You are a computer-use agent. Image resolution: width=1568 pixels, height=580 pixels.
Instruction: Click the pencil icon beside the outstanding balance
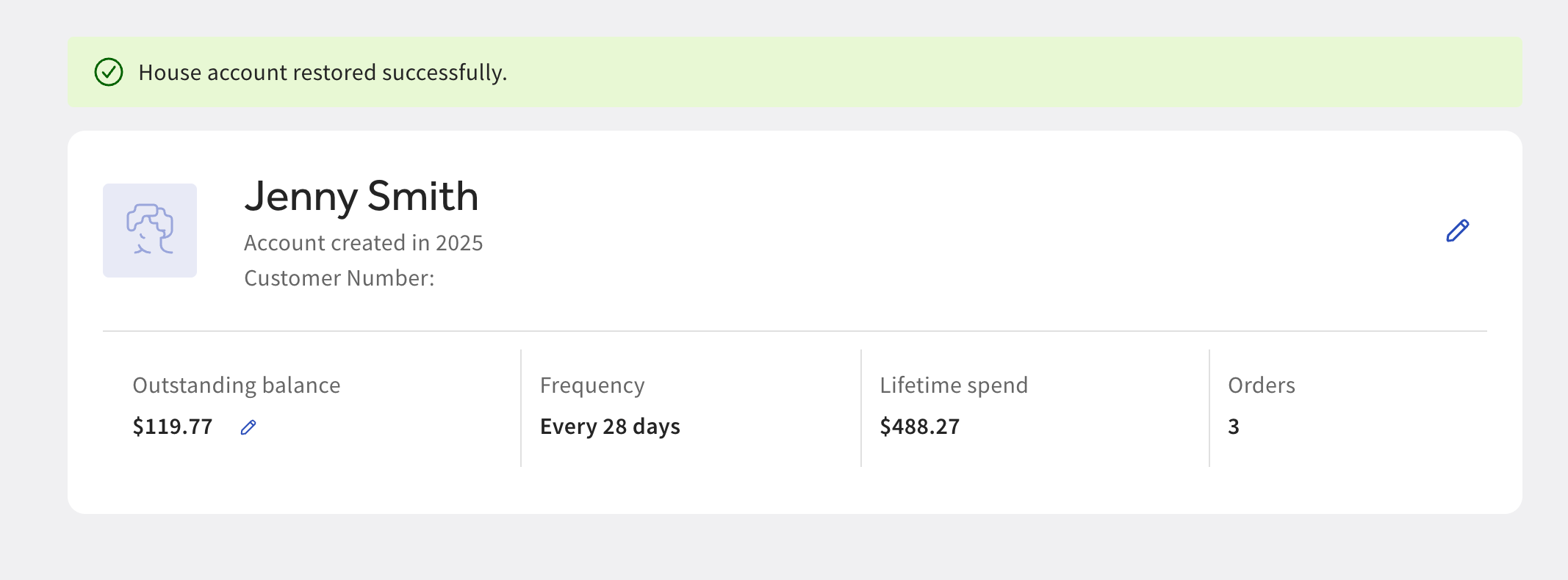click(x=248, y=427)
